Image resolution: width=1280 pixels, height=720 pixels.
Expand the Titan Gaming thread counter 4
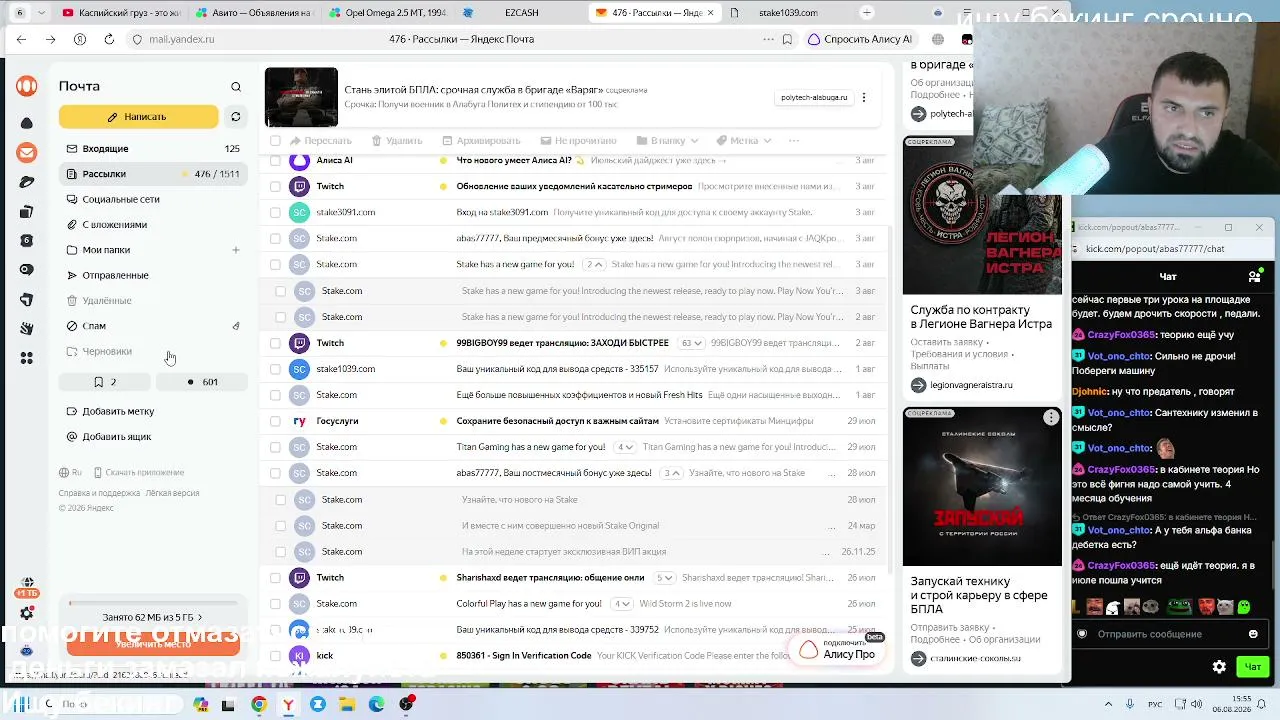[x=625, y=447]
